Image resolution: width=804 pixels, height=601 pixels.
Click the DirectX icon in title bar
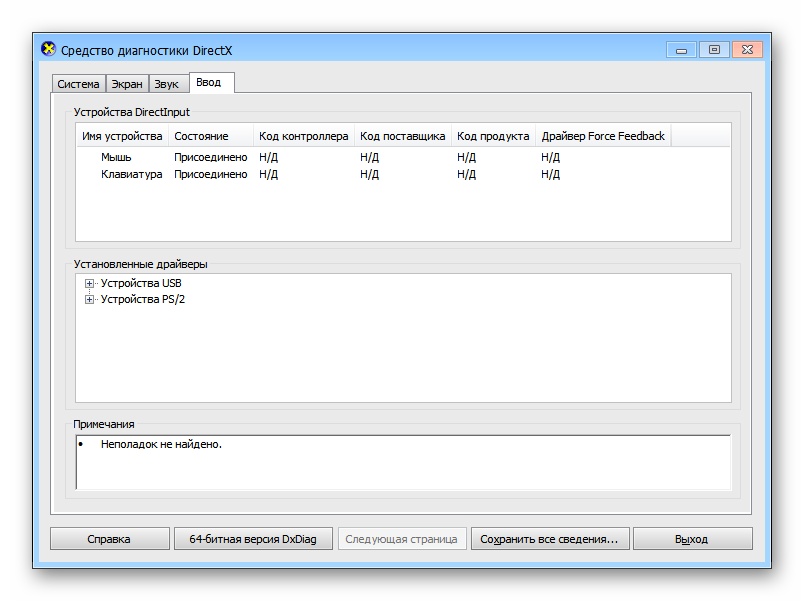pyautogui.click(x=48, y=49)
